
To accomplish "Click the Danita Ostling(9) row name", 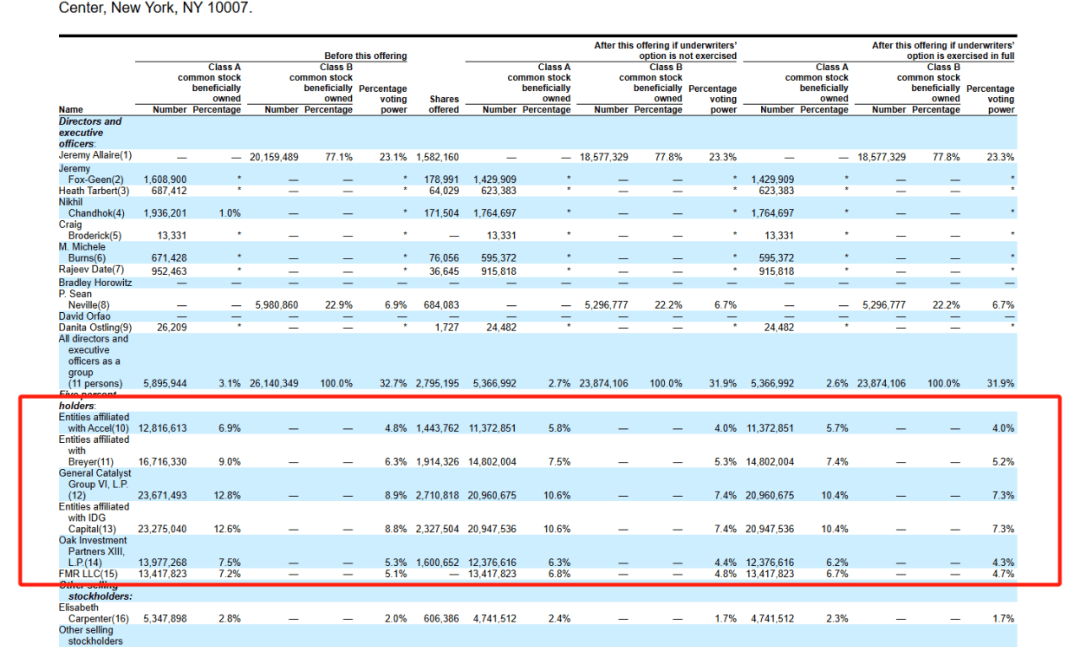I will click(x=95, y=327).
